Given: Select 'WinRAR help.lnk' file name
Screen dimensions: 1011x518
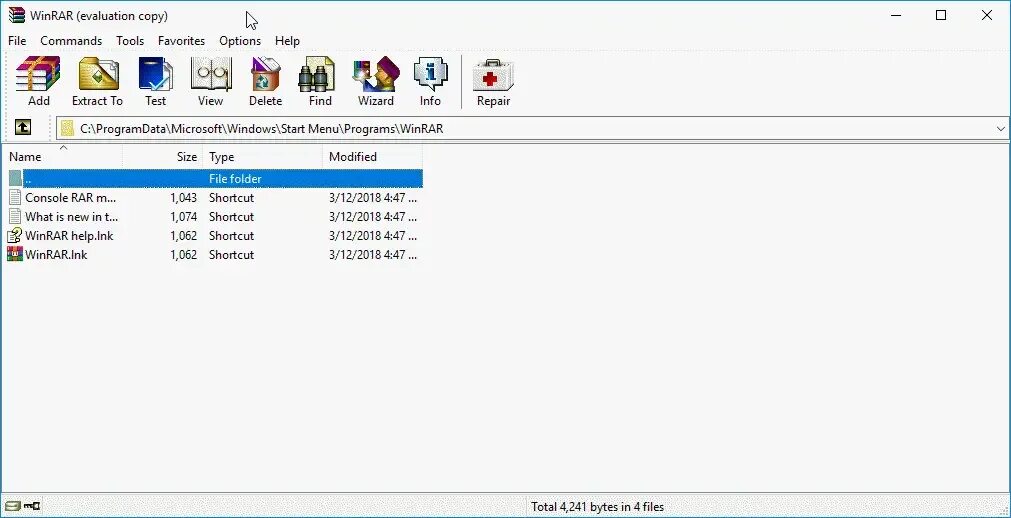Looking at the screenshot, I should (x=69, y=235).
